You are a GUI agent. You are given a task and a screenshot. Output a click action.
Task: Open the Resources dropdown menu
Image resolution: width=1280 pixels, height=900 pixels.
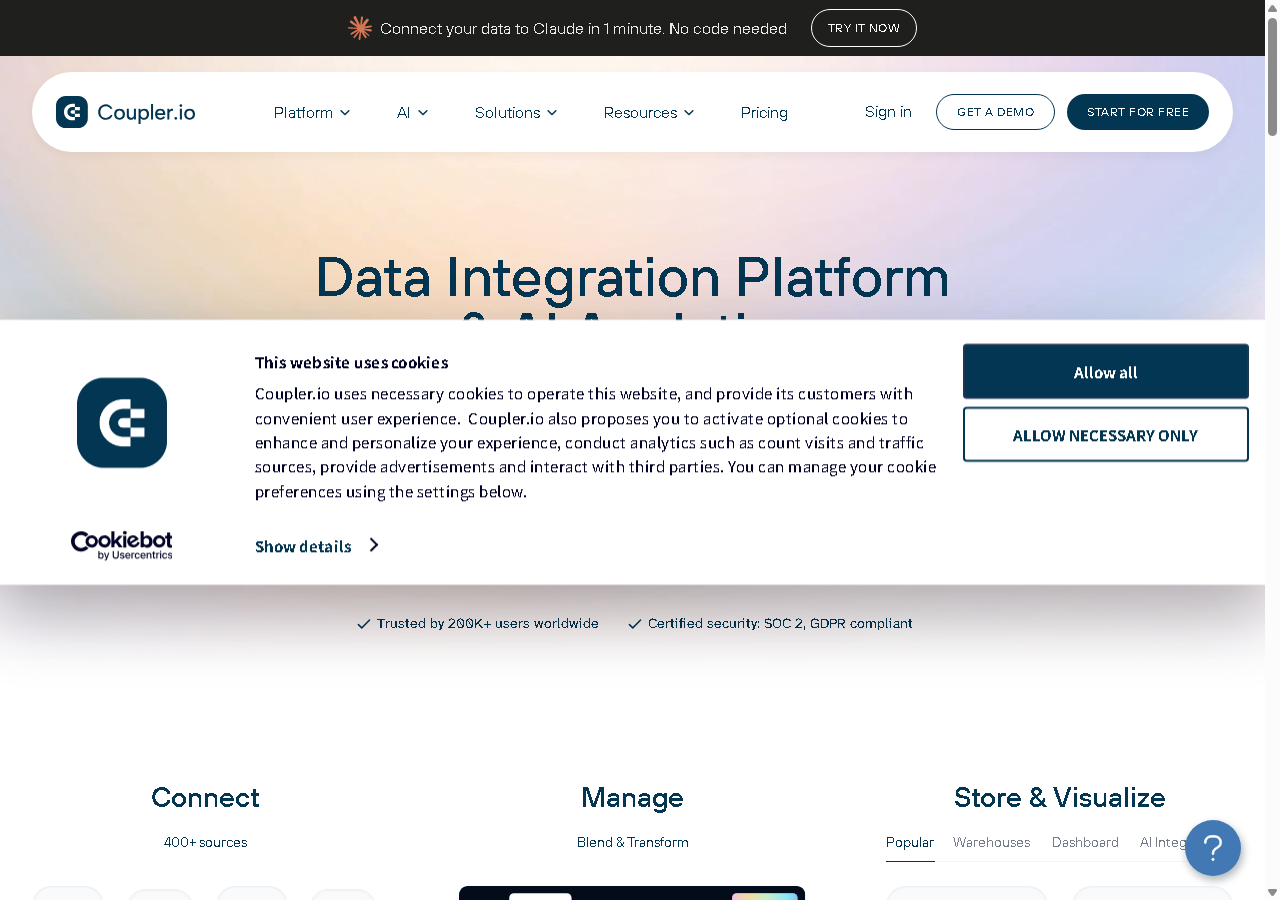649,112
